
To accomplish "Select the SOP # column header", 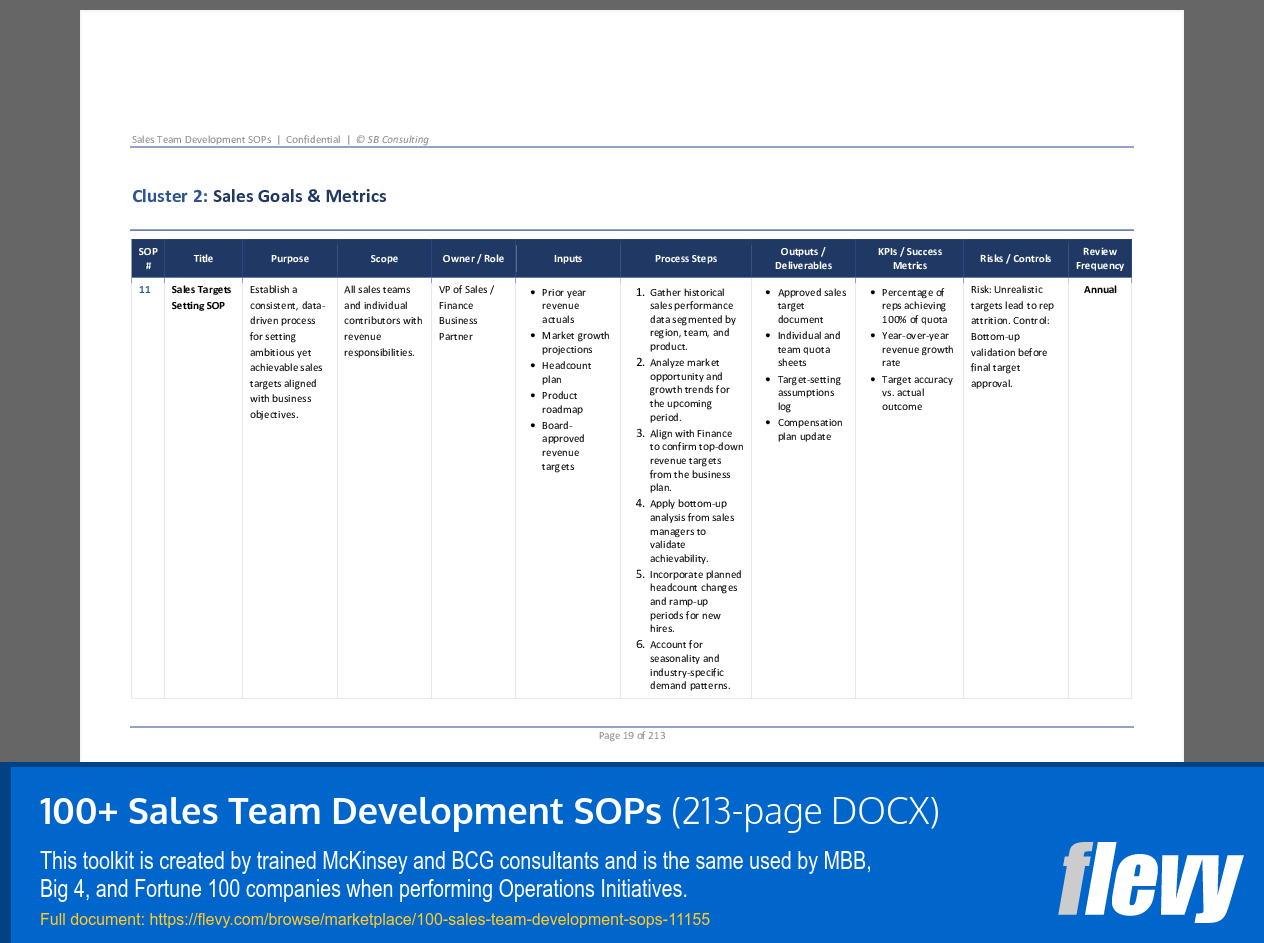I will [x=147, y=258].
